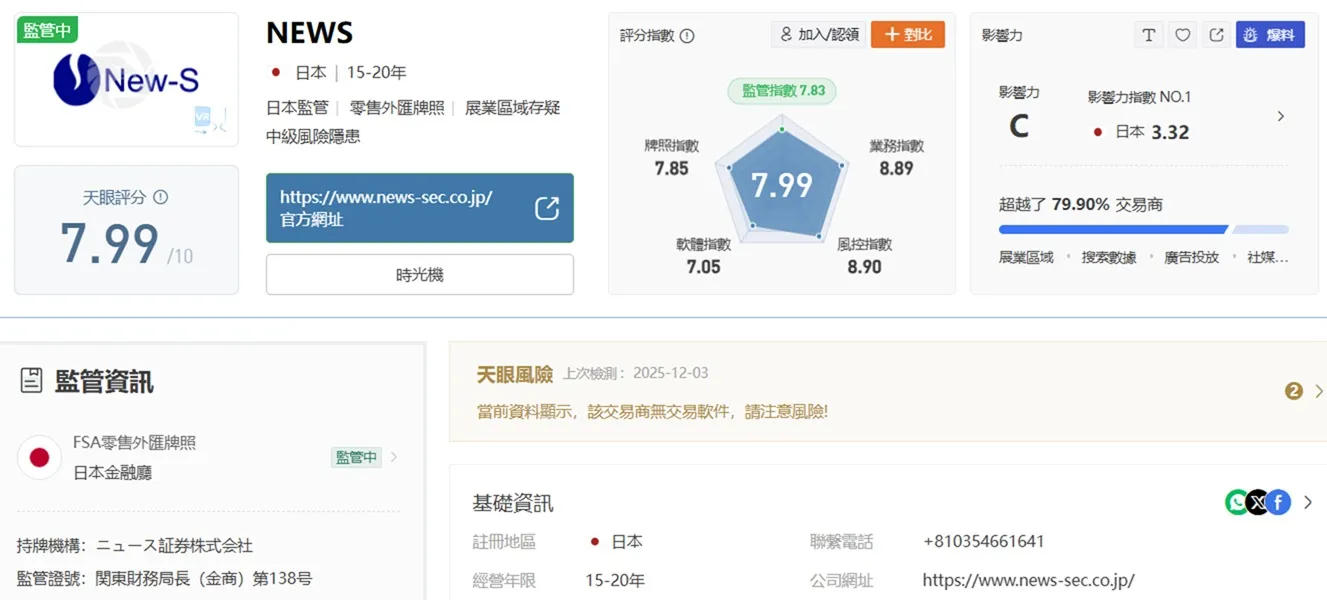Viewport: 1327px width, 600px height.
Task: Click 廣告投放 under progress bar
Action: click(1191, 257)
